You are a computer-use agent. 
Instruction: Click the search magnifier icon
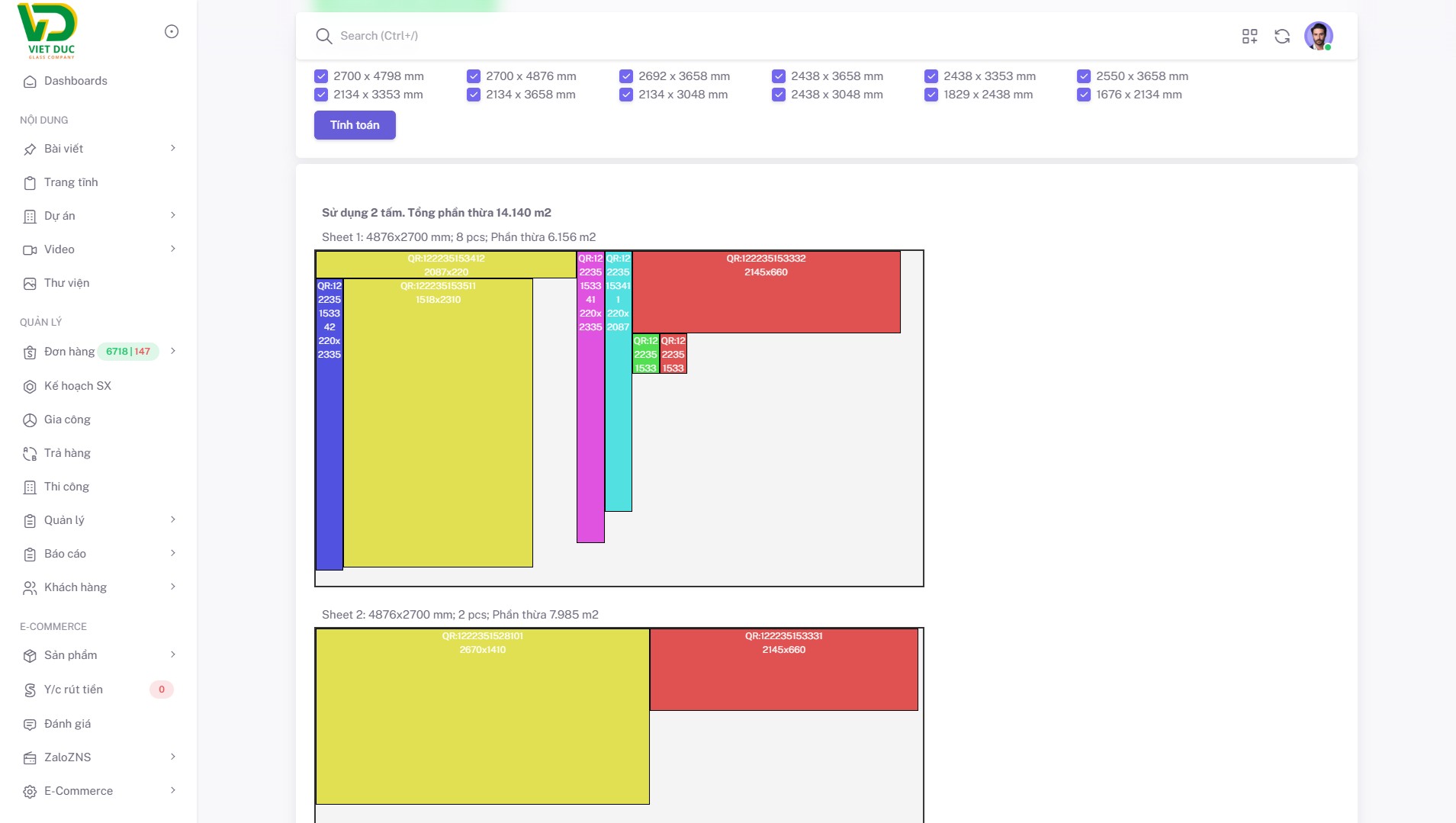click(x=323, y=36)
